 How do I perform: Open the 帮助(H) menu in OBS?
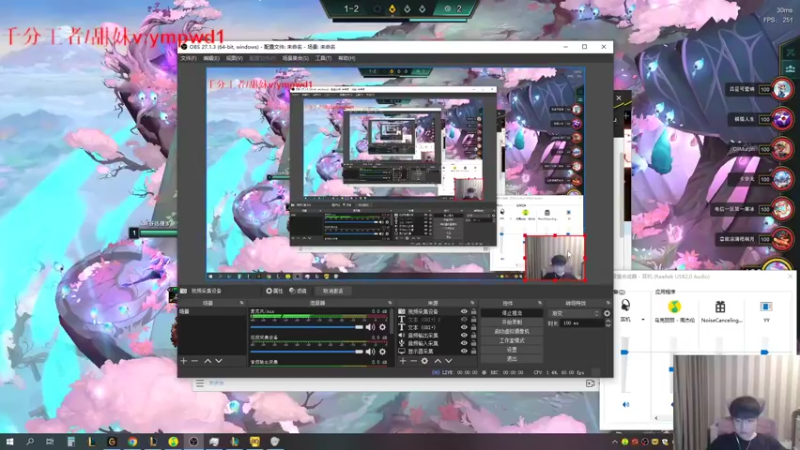tap(346, 58)
